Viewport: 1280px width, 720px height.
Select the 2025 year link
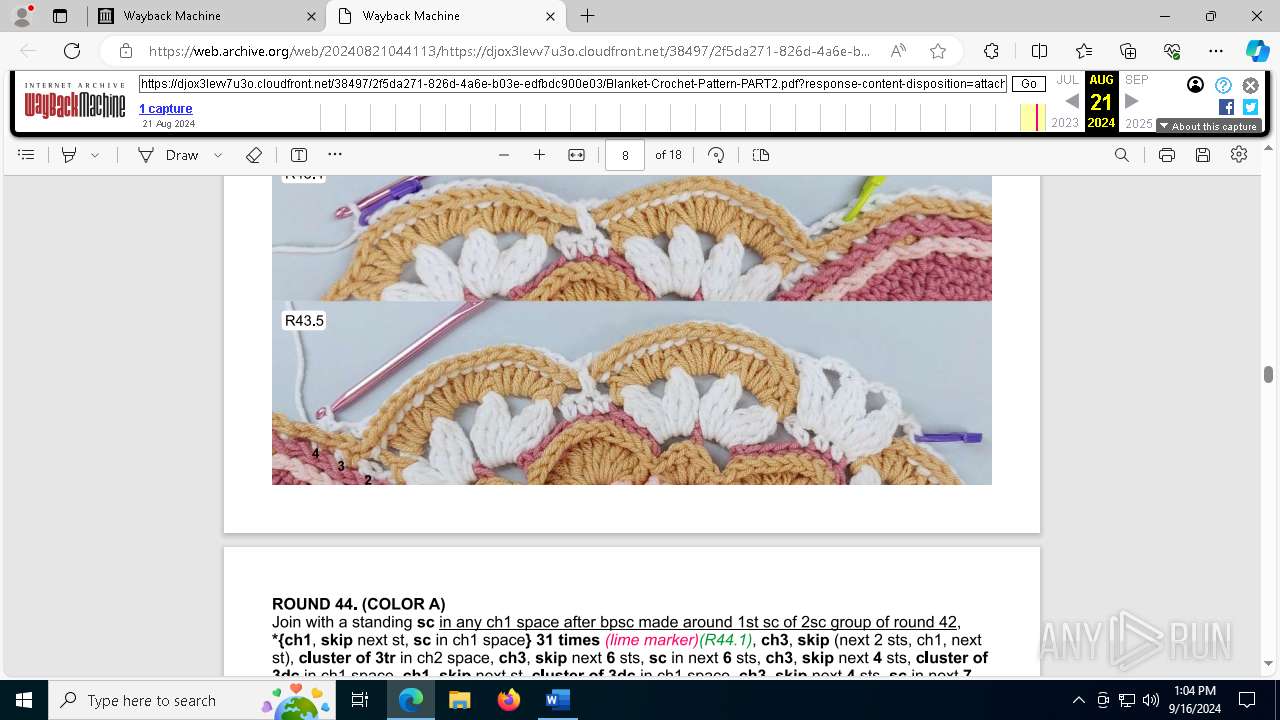click(1139, 123)
